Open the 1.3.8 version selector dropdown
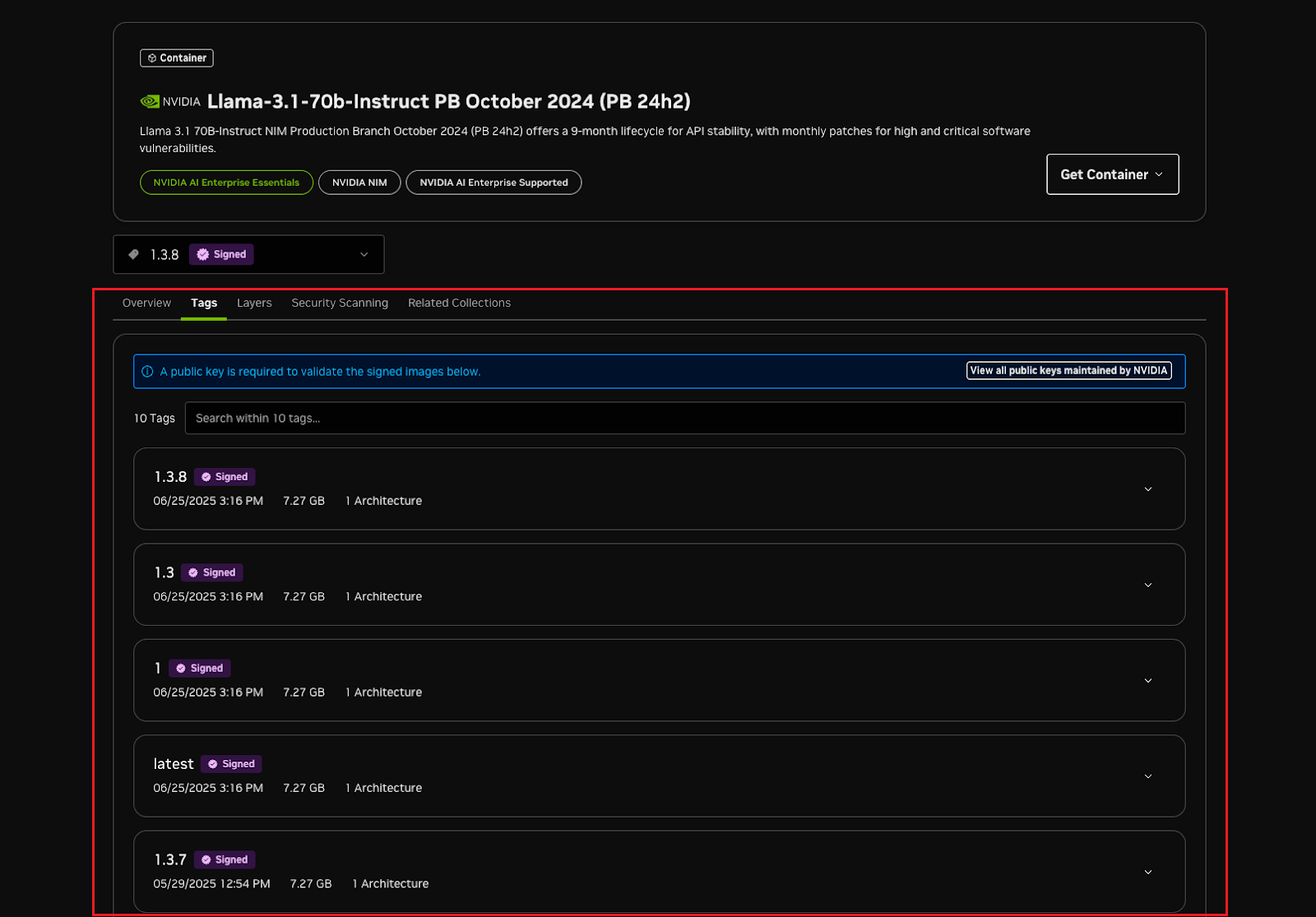Image resolution: width=1316 pixels, height=917 pixels. [248, 254]
